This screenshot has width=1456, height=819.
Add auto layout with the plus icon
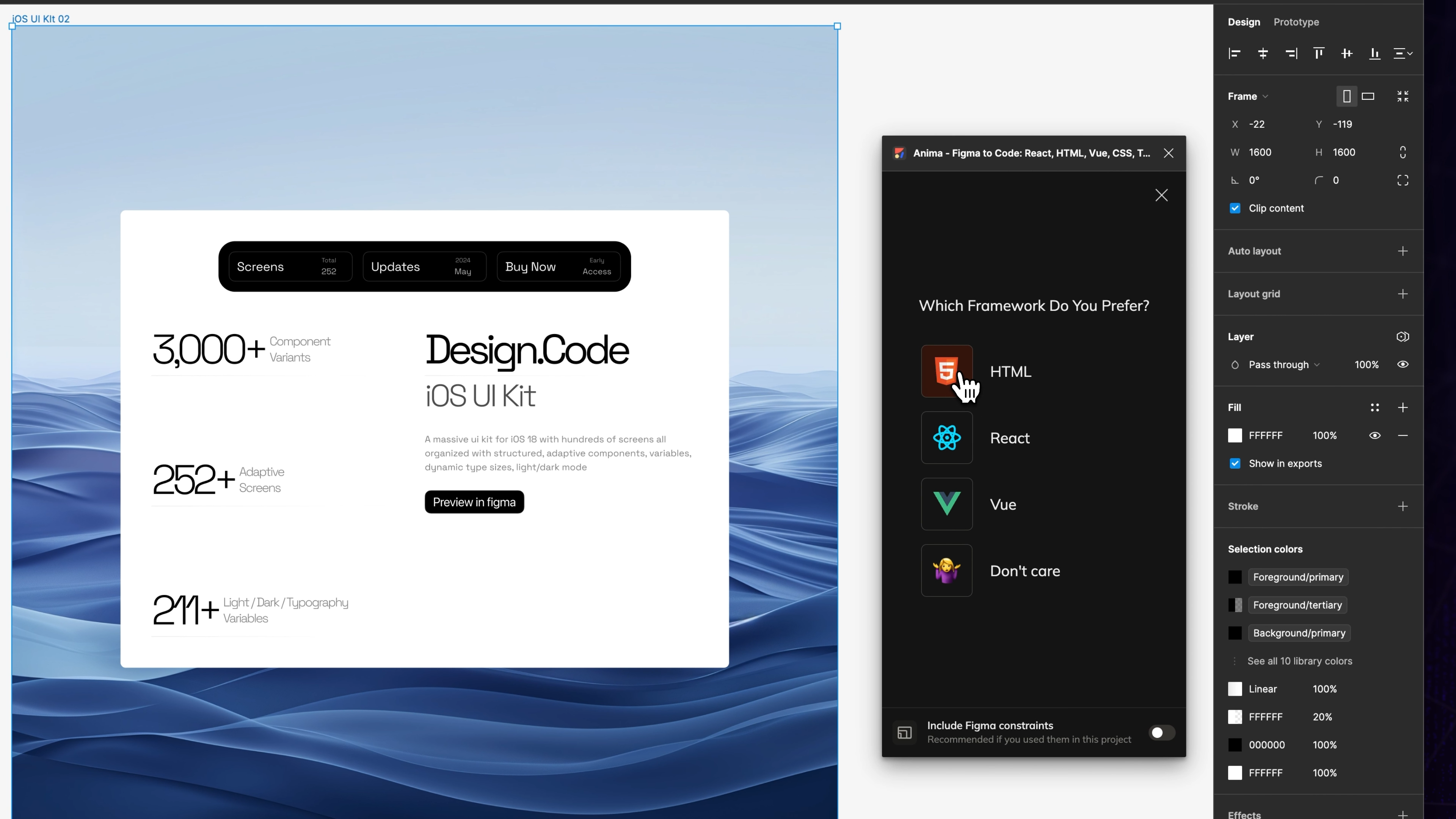pyautogui.click(x=1403, y=251)
